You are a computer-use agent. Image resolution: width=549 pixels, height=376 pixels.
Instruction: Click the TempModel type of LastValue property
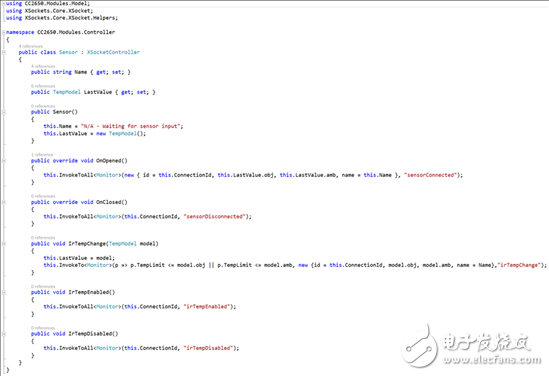(67, 92)
